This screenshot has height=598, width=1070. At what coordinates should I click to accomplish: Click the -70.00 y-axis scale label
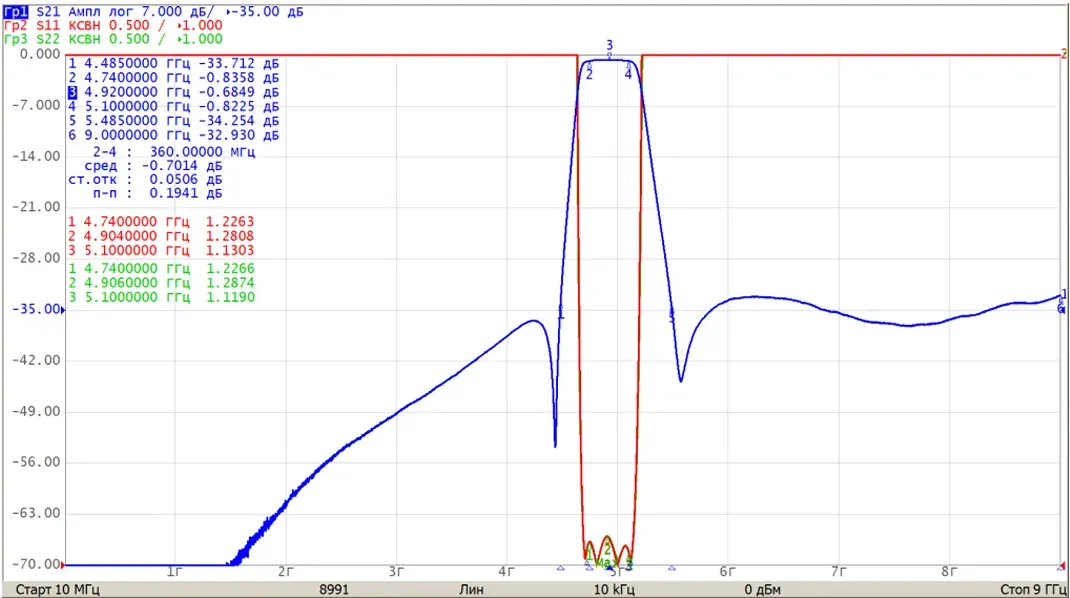click(36, 565)
